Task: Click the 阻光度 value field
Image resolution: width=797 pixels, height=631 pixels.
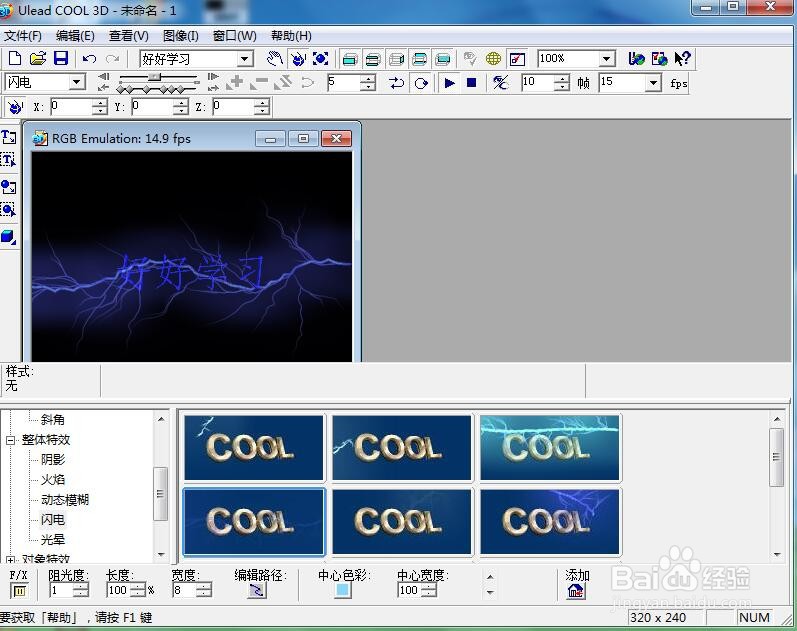Action: 62,590
